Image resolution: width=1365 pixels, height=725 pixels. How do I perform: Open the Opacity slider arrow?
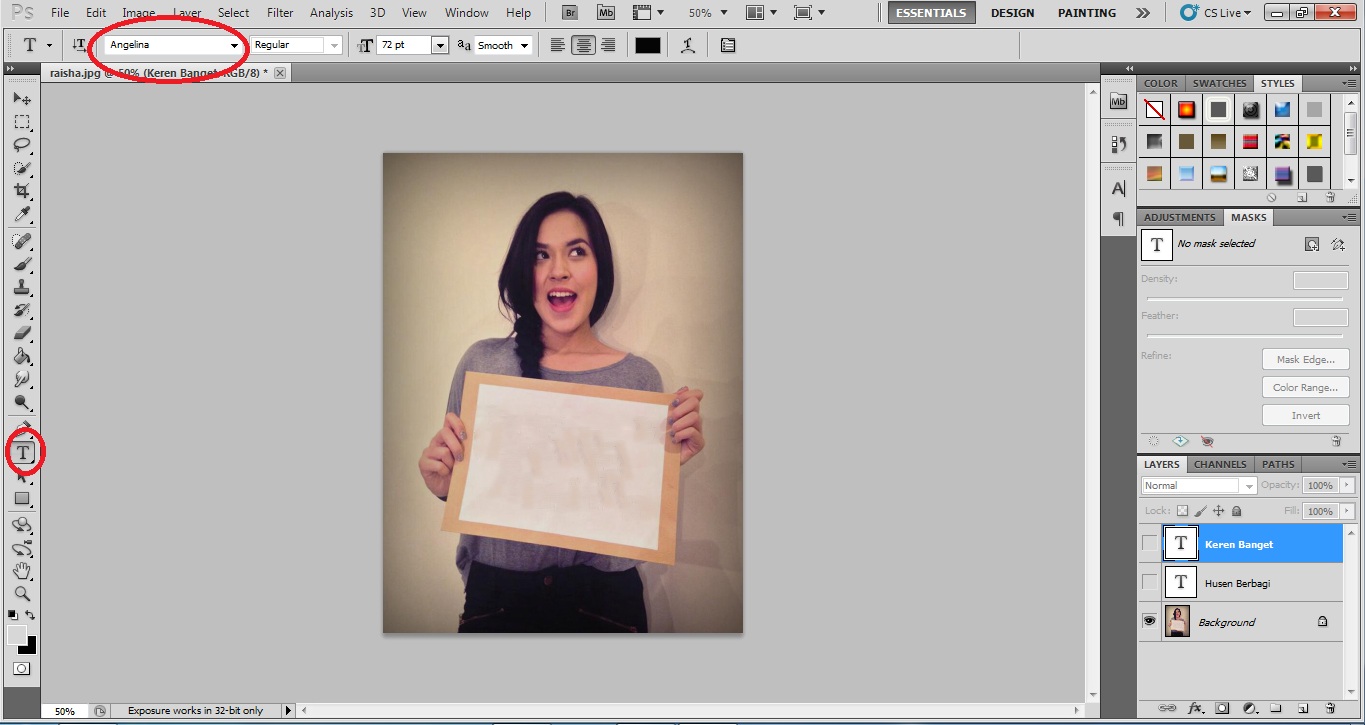tap(1346, 485)
